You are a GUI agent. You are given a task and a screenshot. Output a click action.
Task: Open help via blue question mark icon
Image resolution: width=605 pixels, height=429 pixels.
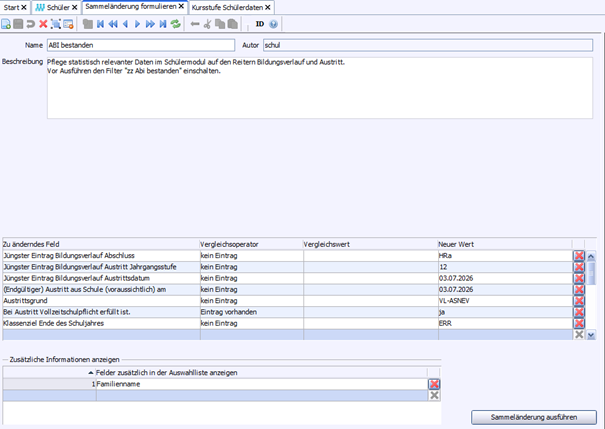(273, 23)
